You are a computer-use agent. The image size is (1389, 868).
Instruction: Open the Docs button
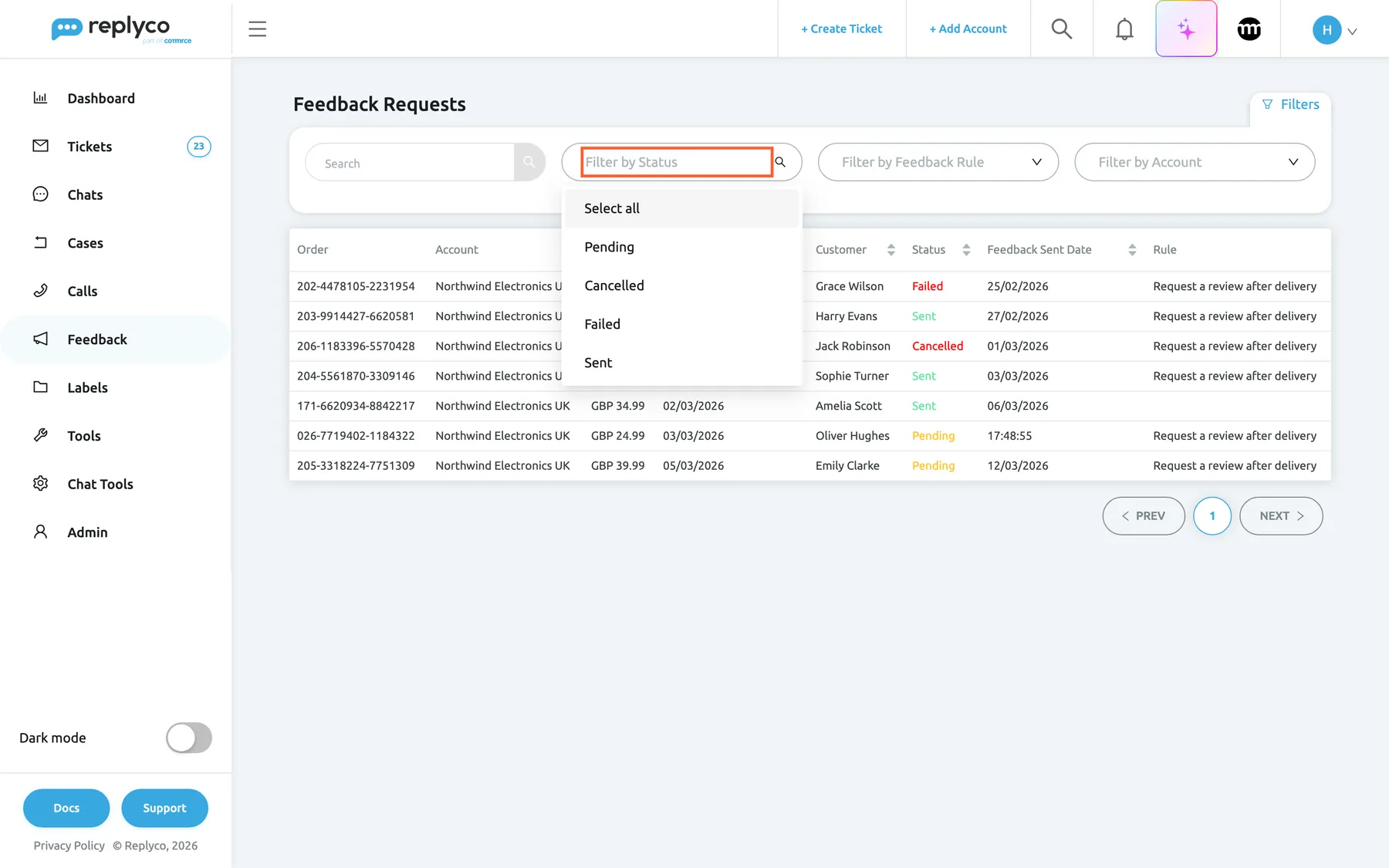66,808
